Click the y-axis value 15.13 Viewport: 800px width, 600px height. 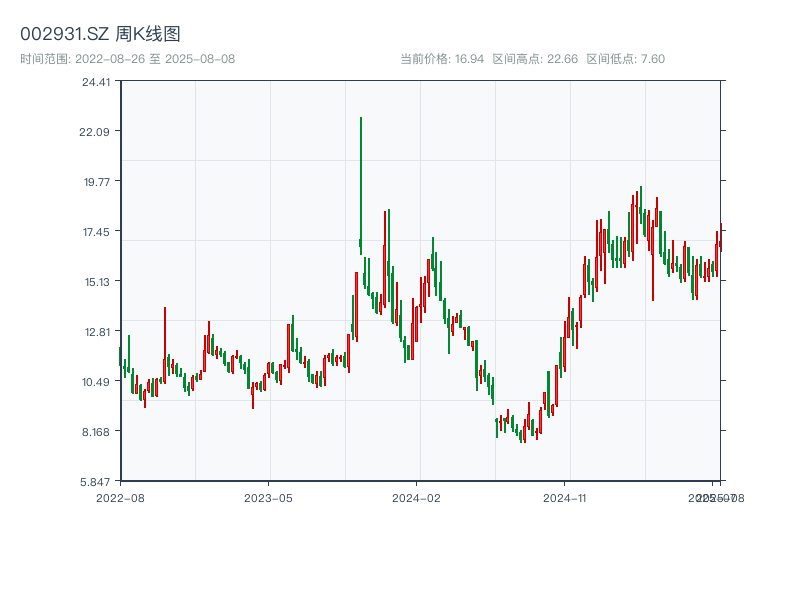(97, 282)
